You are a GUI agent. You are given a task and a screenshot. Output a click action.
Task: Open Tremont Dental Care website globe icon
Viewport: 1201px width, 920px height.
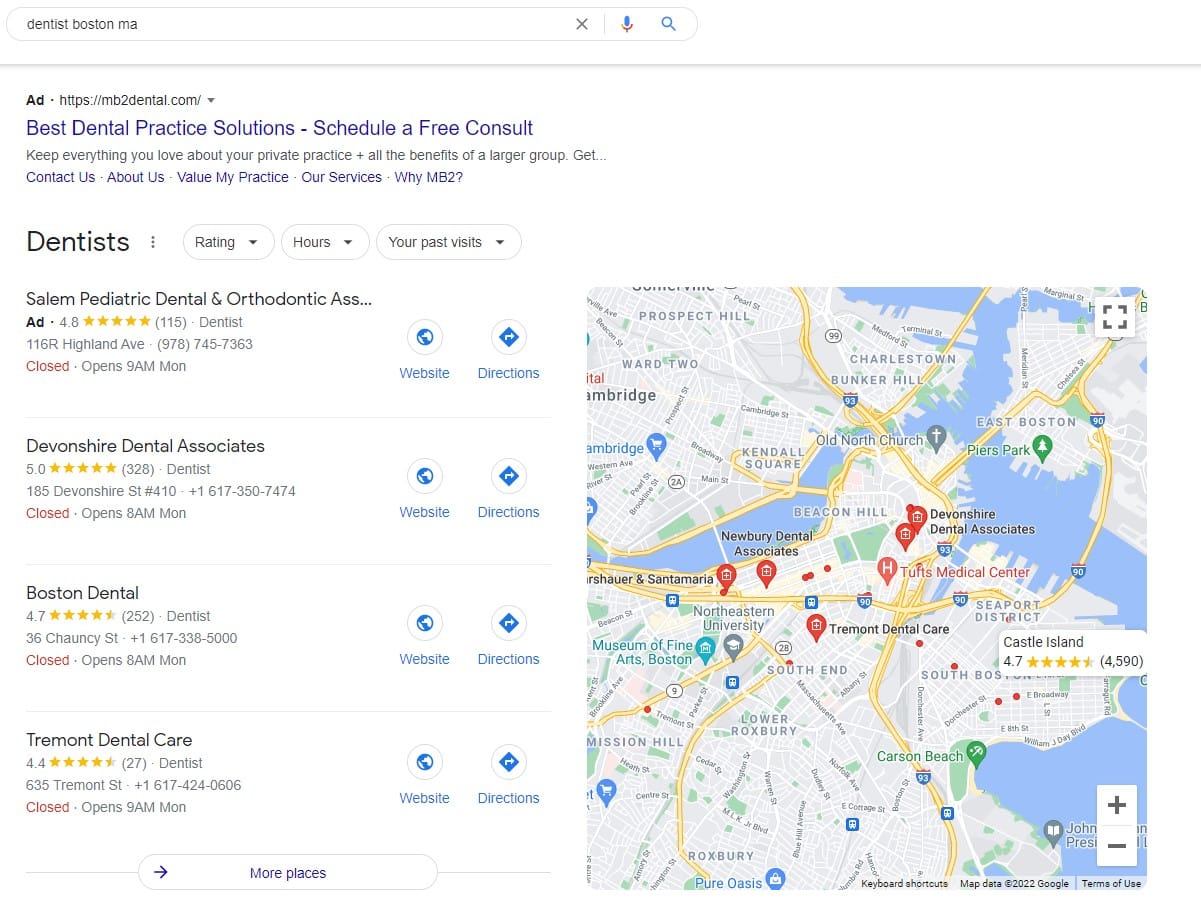click(x=425, y=762)
